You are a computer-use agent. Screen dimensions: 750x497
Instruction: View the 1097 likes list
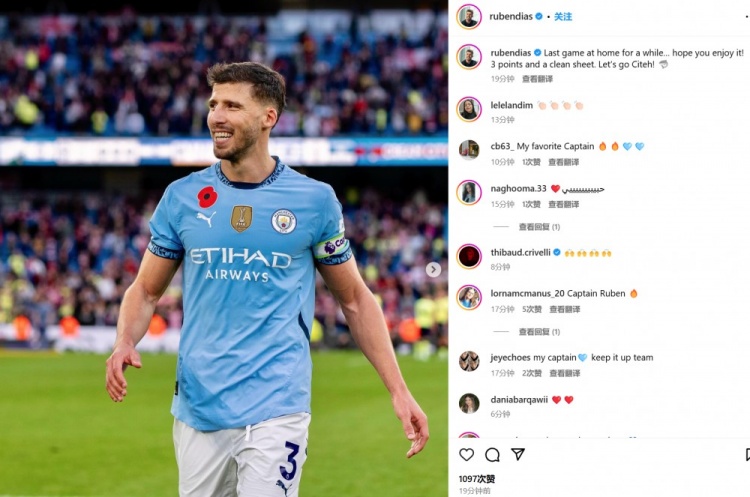tap(477, 479)
